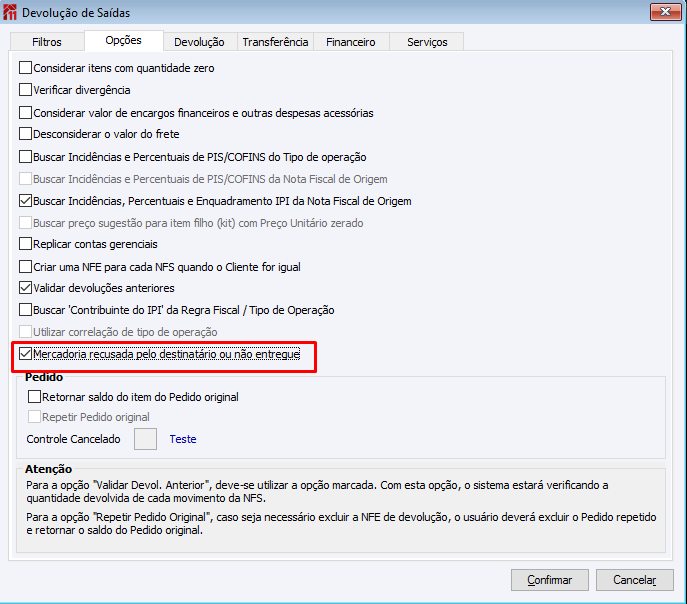
Task: Select the Opções tab
Action: coord(124,41)
